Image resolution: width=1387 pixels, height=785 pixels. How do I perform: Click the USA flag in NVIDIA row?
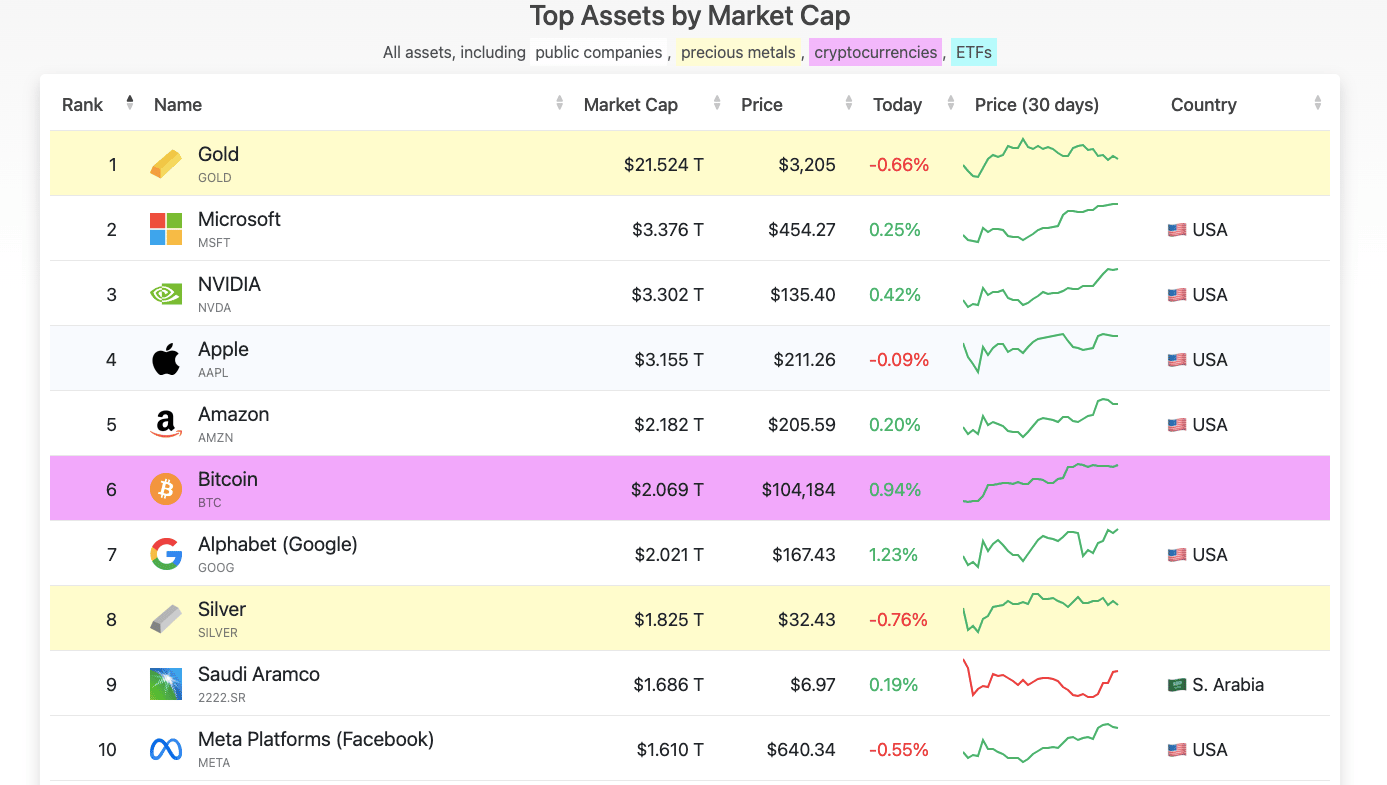tap(1177, 295)
